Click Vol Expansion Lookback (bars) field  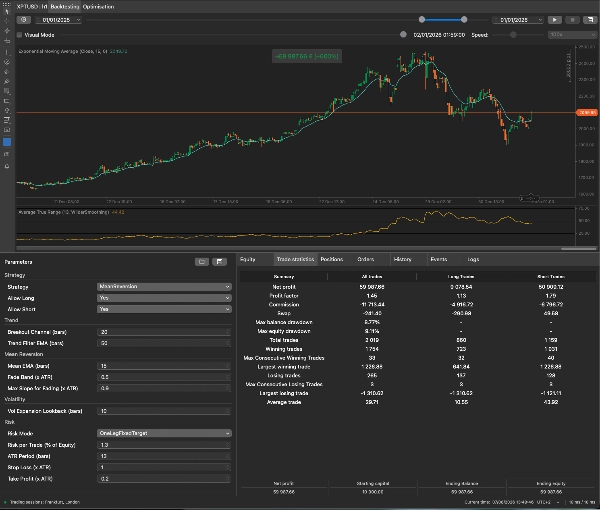tap(164, 411)
